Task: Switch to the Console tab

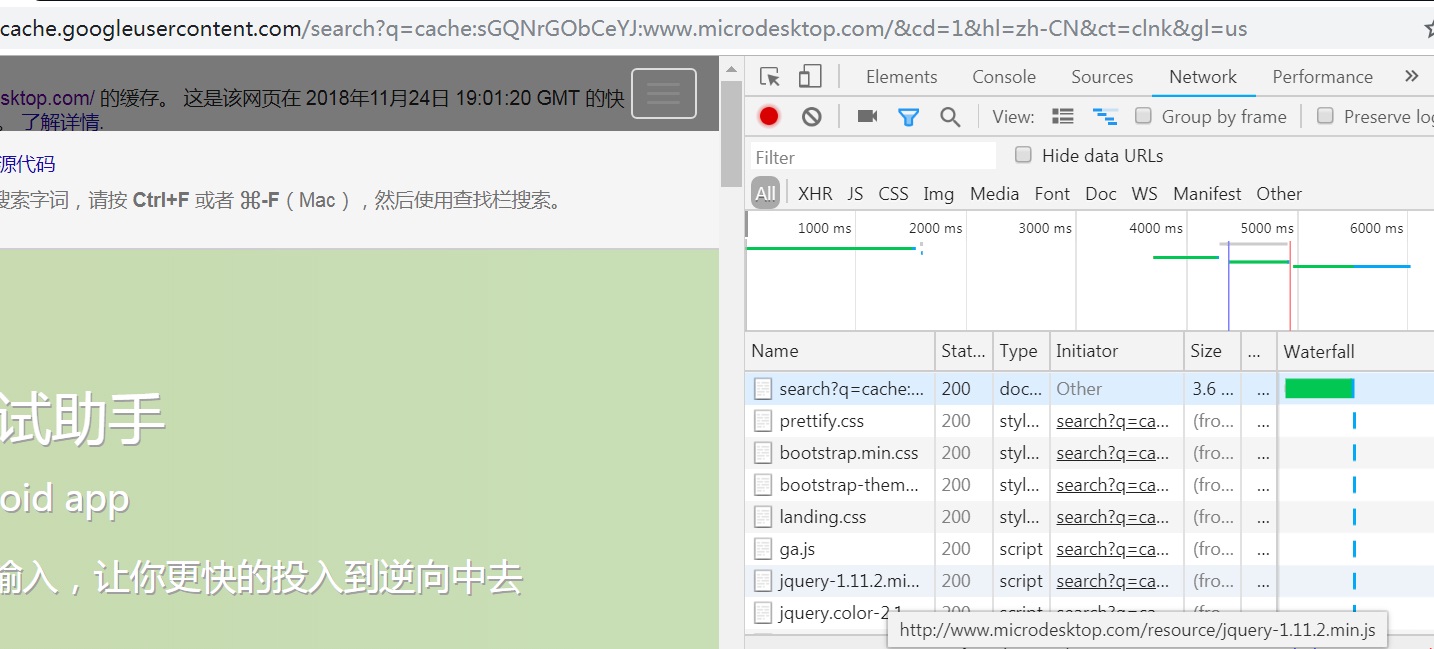Action: (x=1004, y=77)
